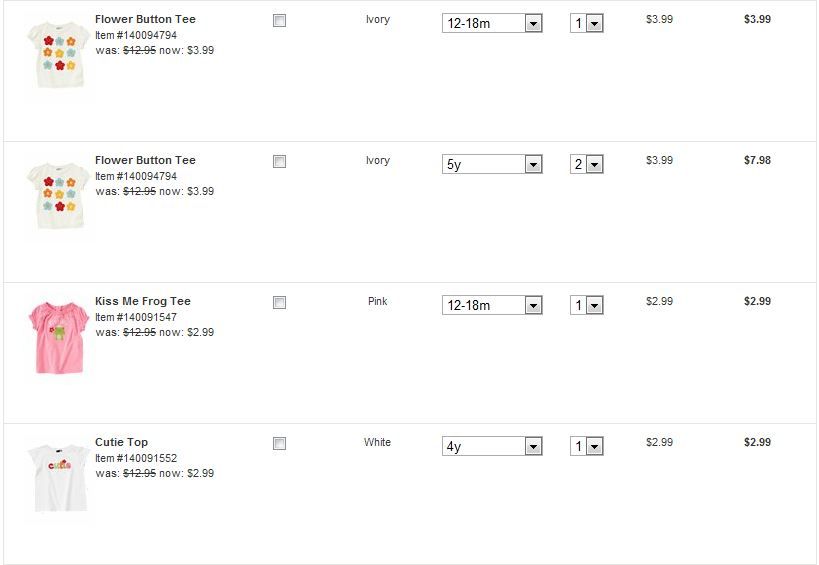Viewport: 819px width, 565px height.
Task: Click the Cutie Top product name
Action: coord(121,442)
